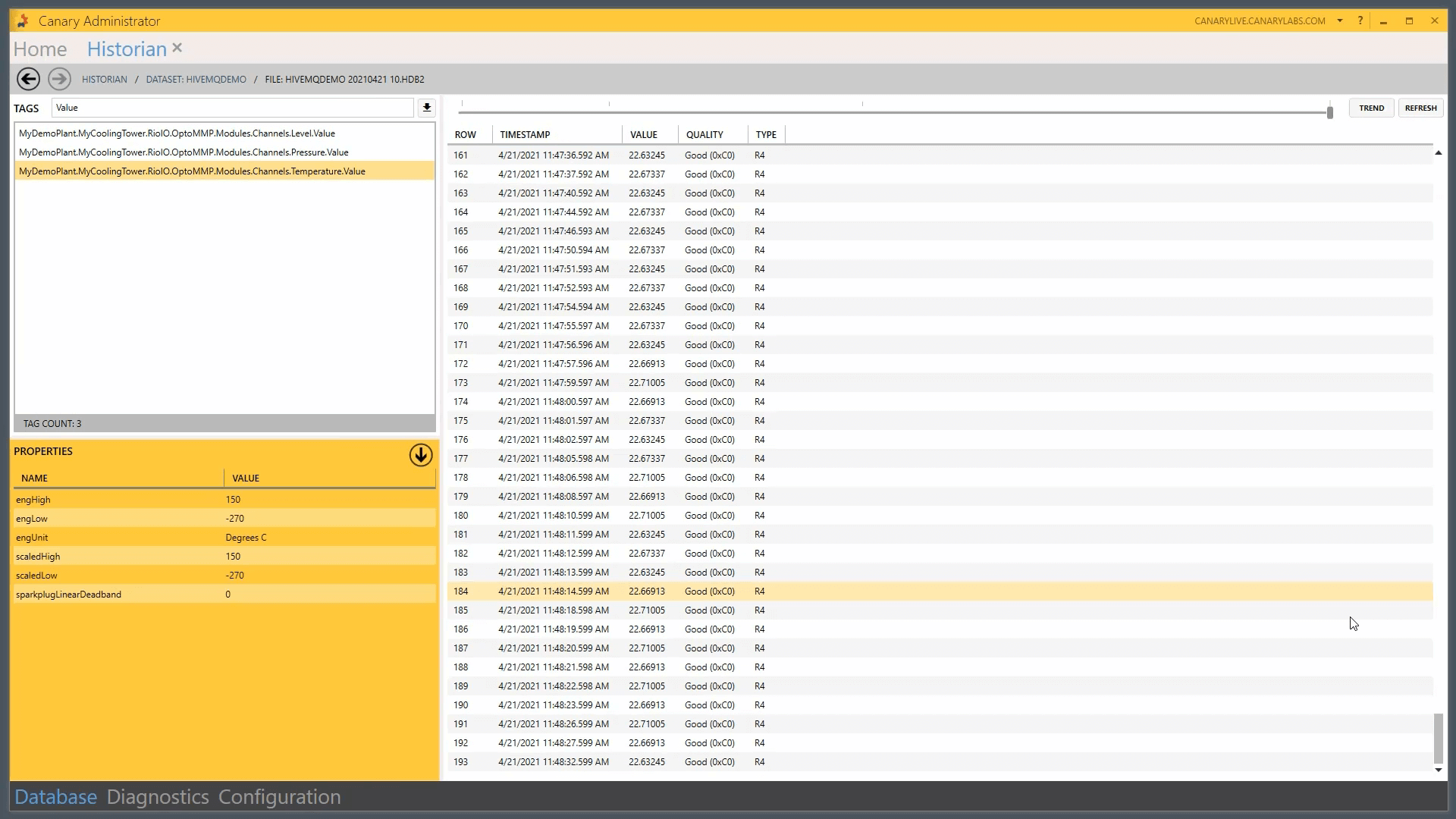Screen dimensions: 1456x819
Task: Click the back navigation arrow icon
Action: (x=27, y=79)
